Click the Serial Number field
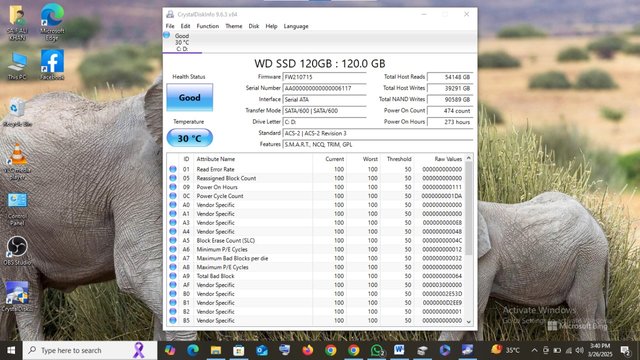The height and width of the screenshot is (360, 640). (x=324, y=88)
